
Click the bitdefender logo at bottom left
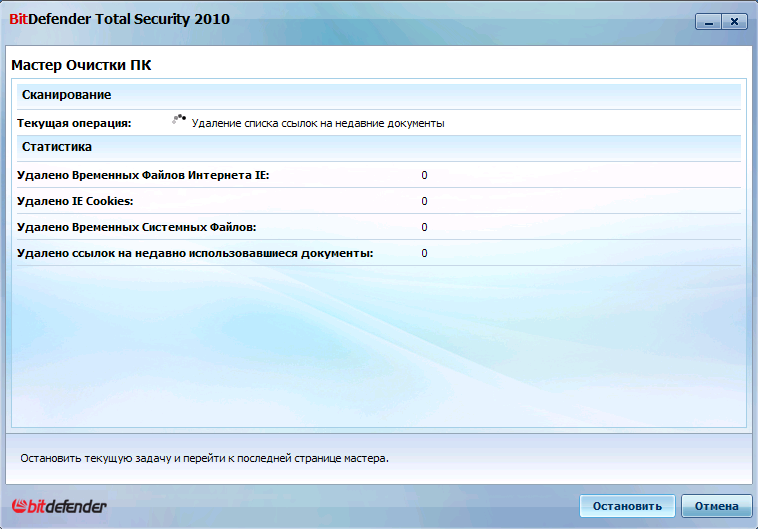(59, 506)
